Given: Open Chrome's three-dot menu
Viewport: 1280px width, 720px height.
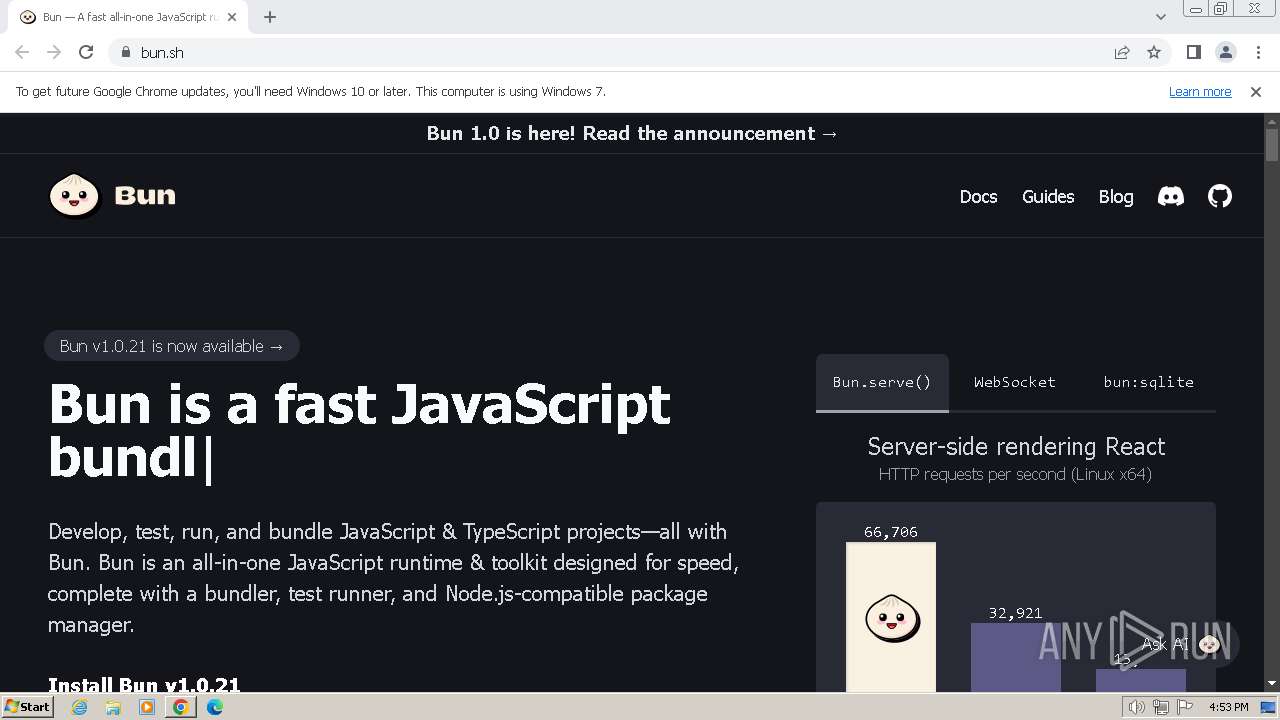Looking at the screenshot, I should pos(1258,52).
